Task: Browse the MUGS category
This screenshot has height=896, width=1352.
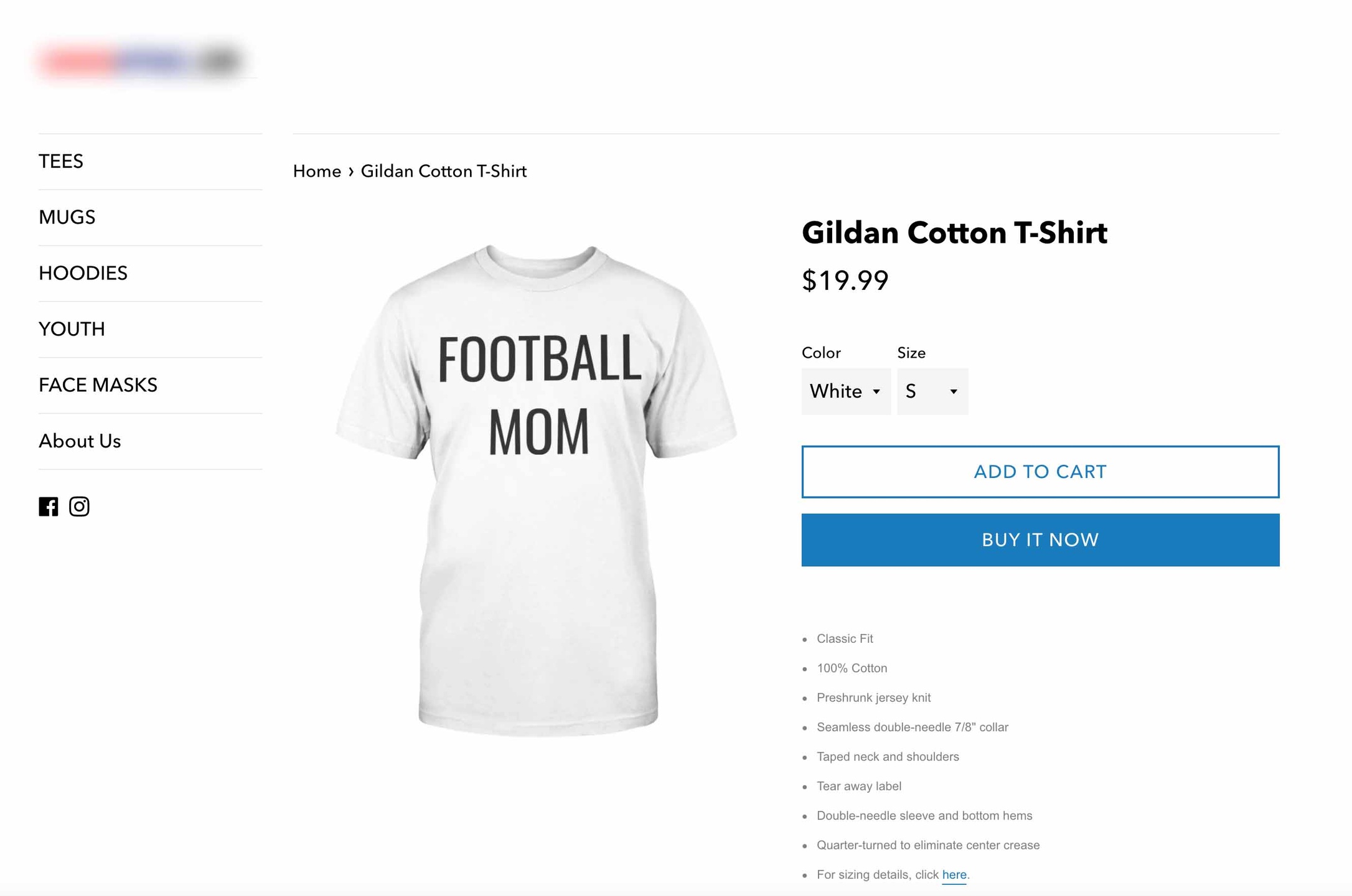Action: [67, 217]
